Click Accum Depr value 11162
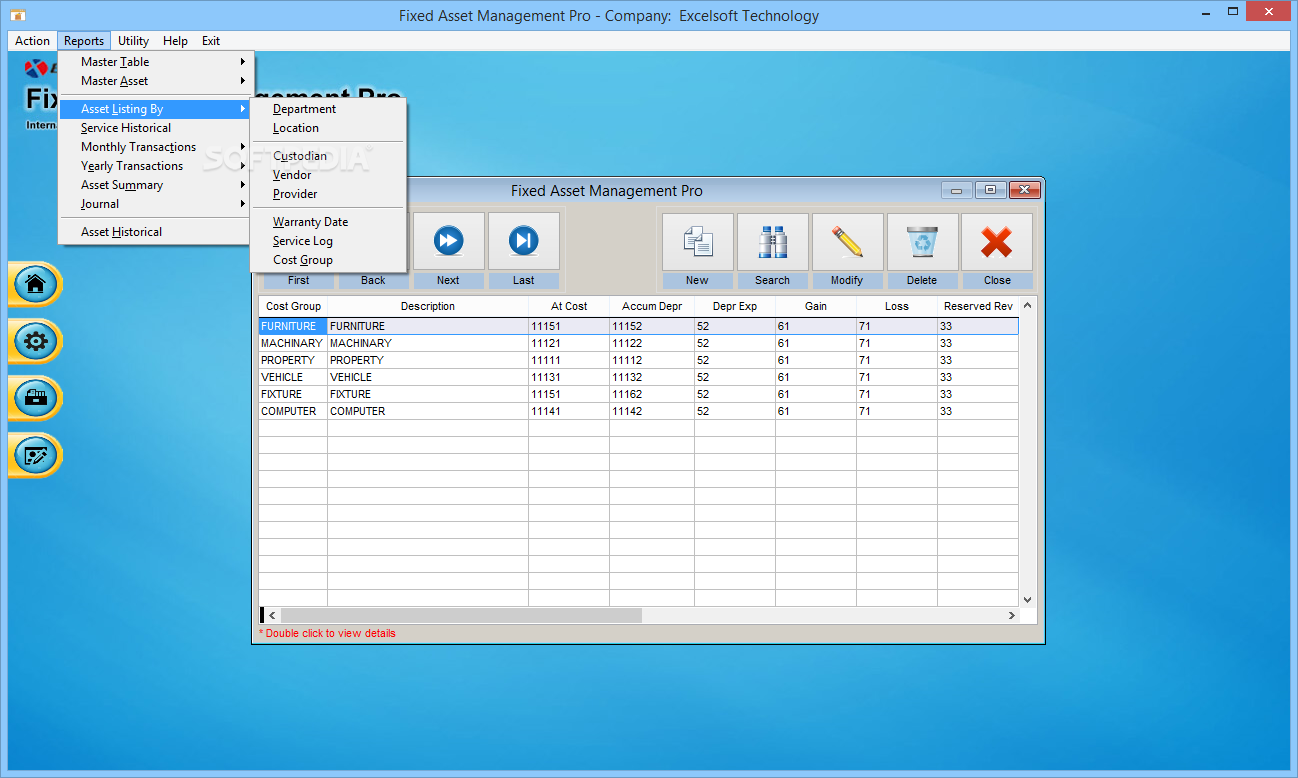Viewport: 1298px width, 778px height. 652,394
